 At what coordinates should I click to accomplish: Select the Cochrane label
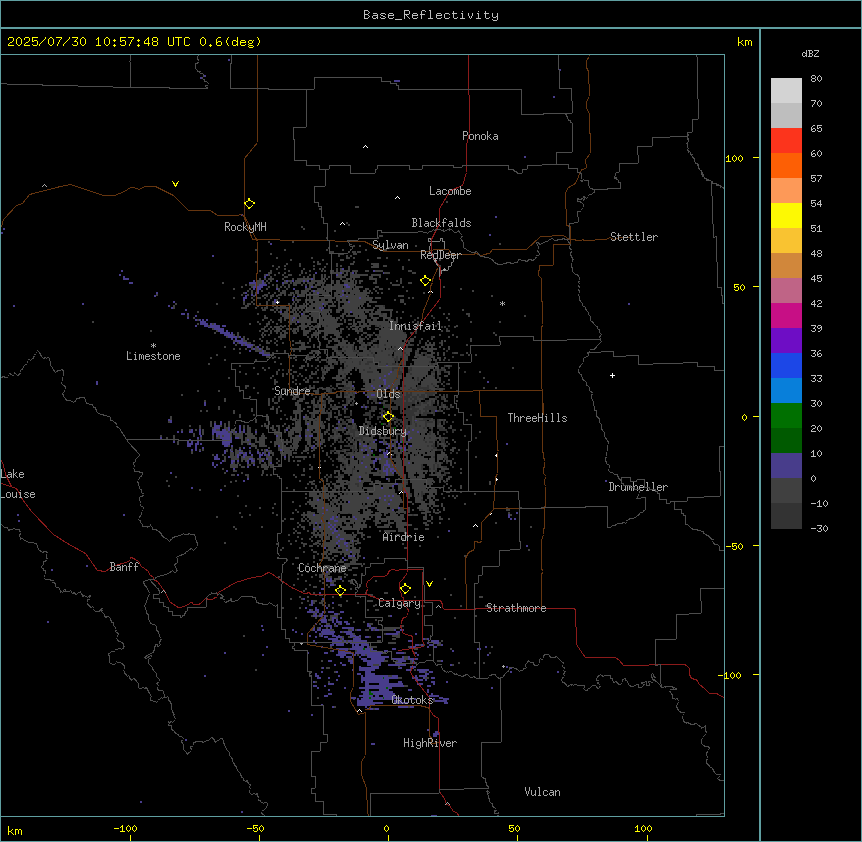(322, 568)
